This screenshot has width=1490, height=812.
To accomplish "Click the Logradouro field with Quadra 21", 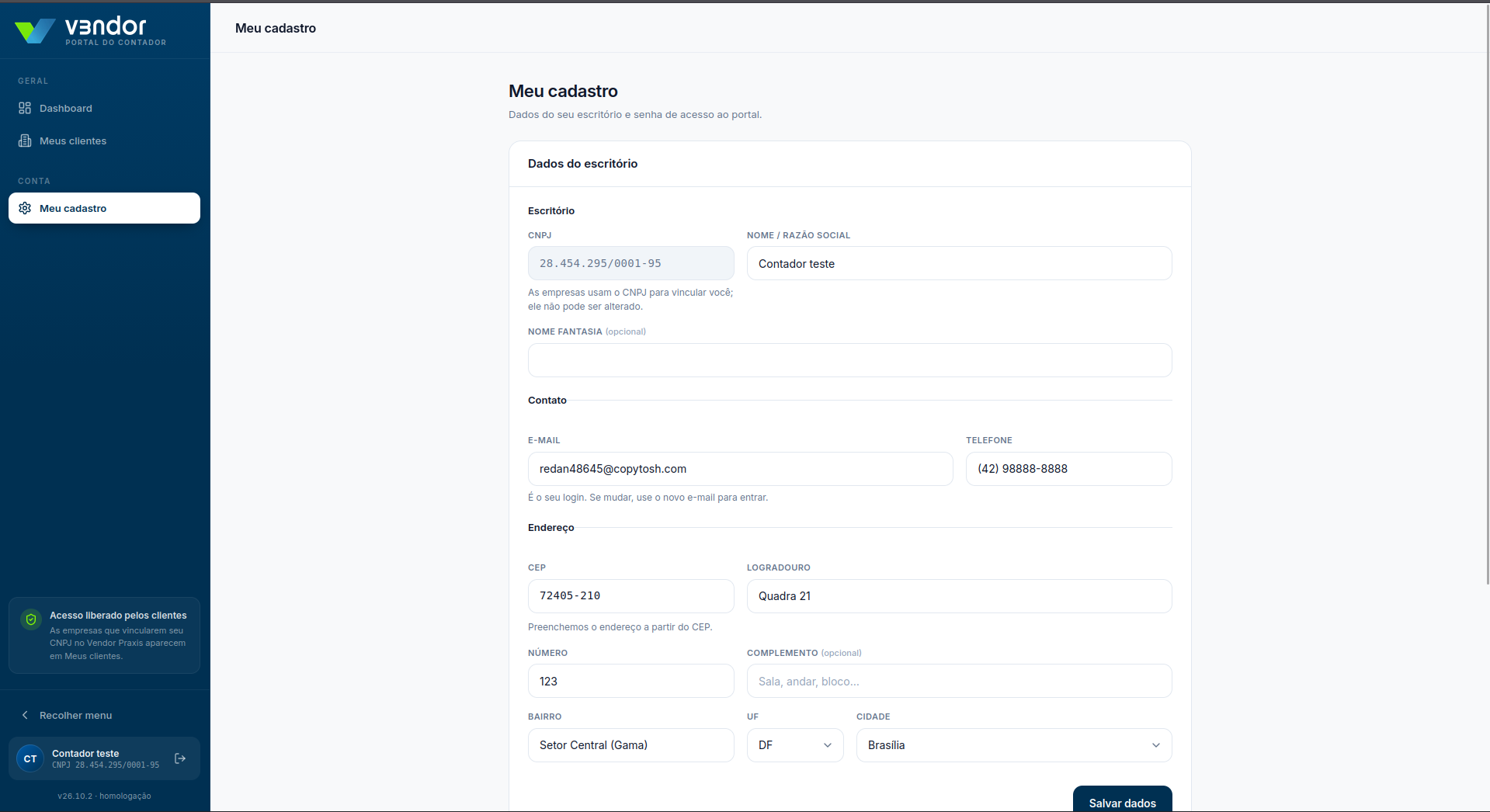I will (959, 596).
